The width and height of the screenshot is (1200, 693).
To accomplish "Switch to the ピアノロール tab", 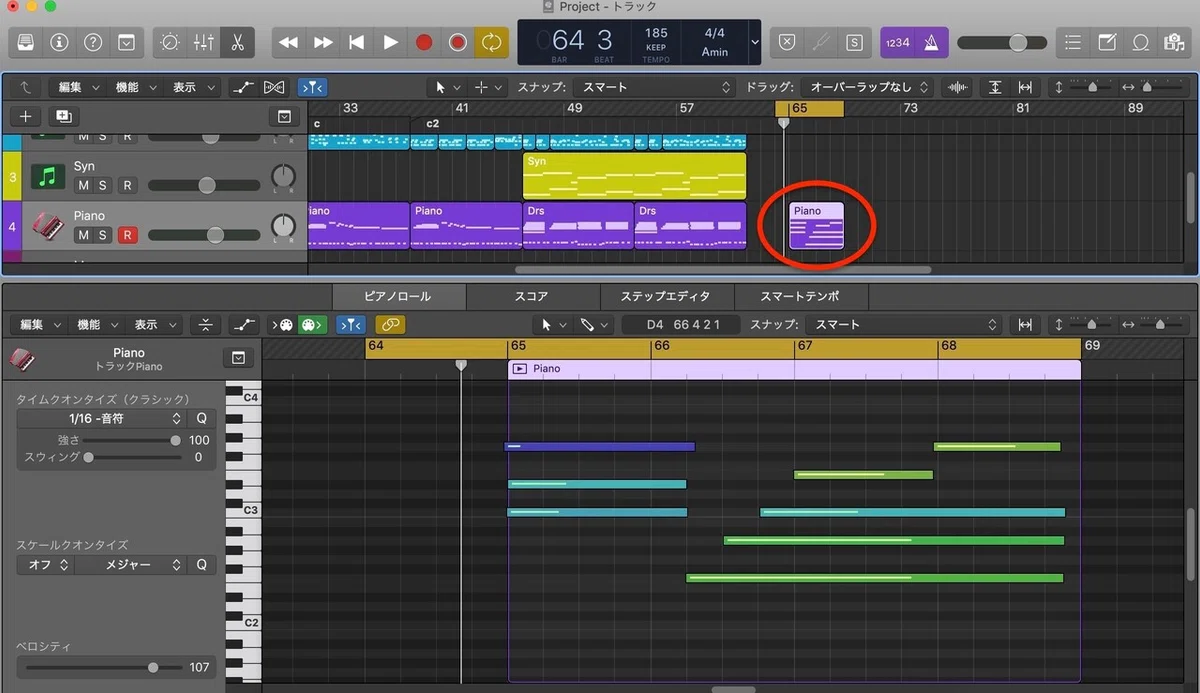I will (x=398, y=296).
